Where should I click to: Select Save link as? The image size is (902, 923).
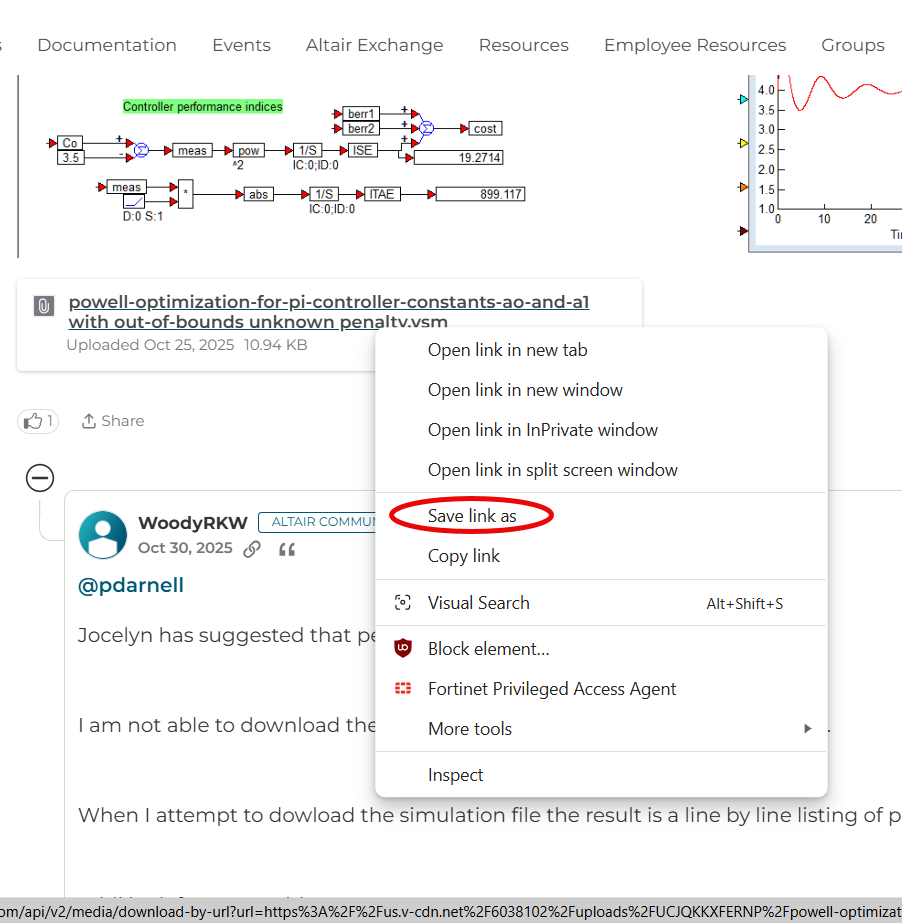coord(601,516)
